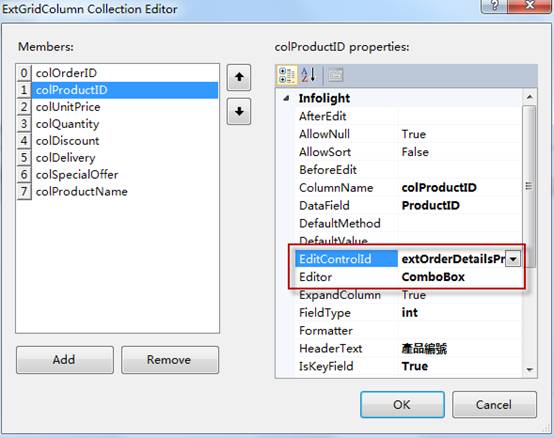Switch property grid to Categorized view
554x438 pixels.
(x=287, y=75)
